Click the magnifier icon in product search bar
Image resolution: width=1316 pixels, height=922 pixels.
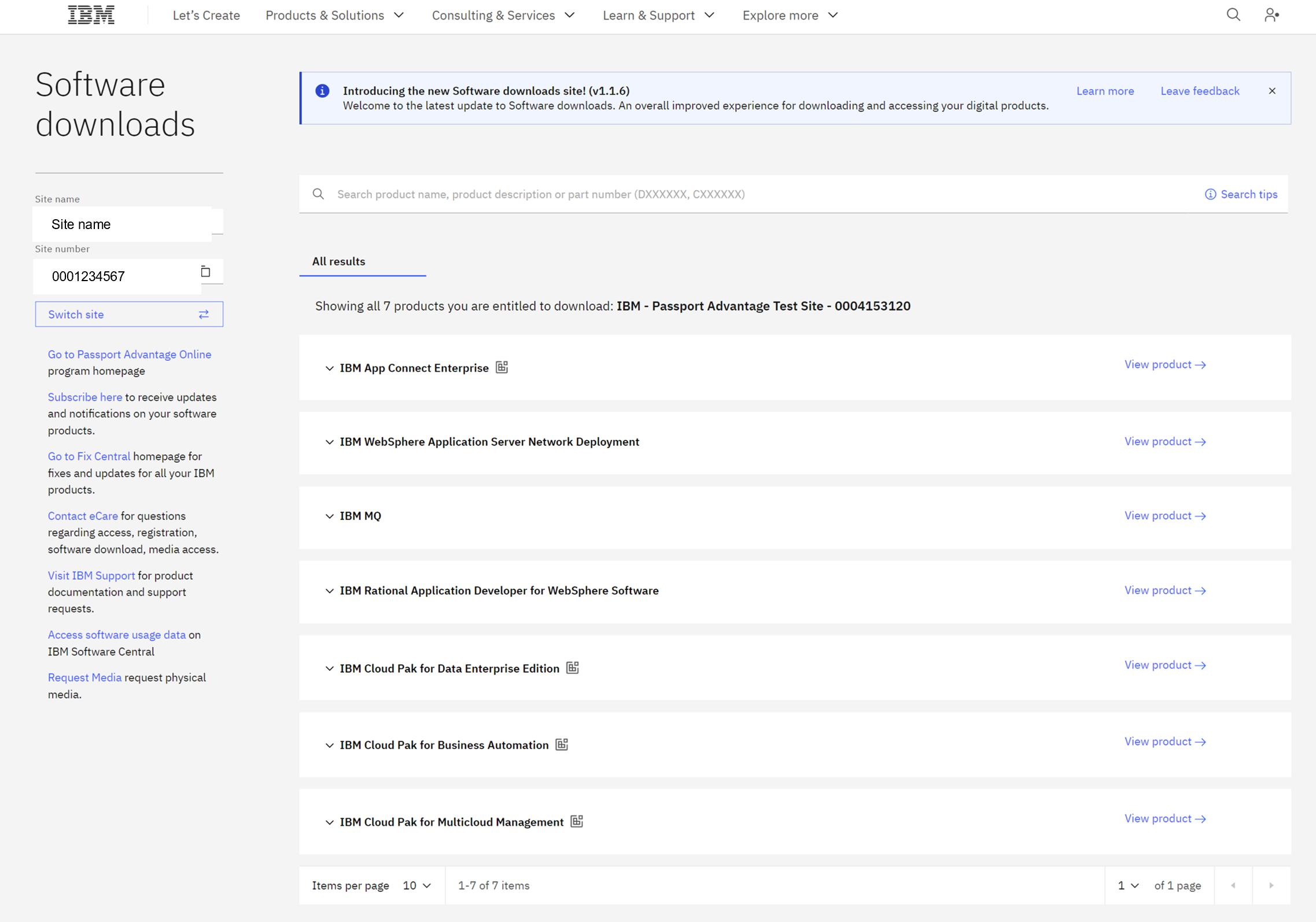tap(318, 194)
